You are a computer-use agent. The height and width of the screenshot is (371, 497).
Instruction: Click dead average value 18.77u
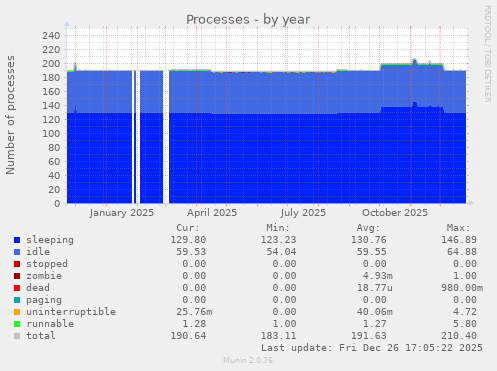pyautogui.click(x=374, y=288)
